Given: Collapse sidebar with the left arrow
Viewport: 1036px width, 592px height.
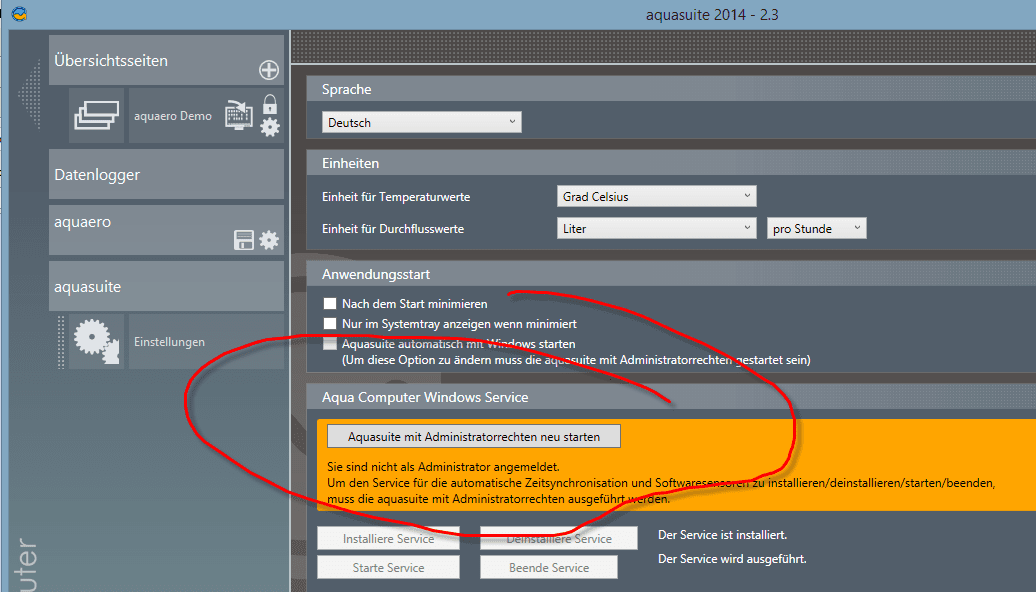Looking at the screenshot, I should (x=30, y=94).
